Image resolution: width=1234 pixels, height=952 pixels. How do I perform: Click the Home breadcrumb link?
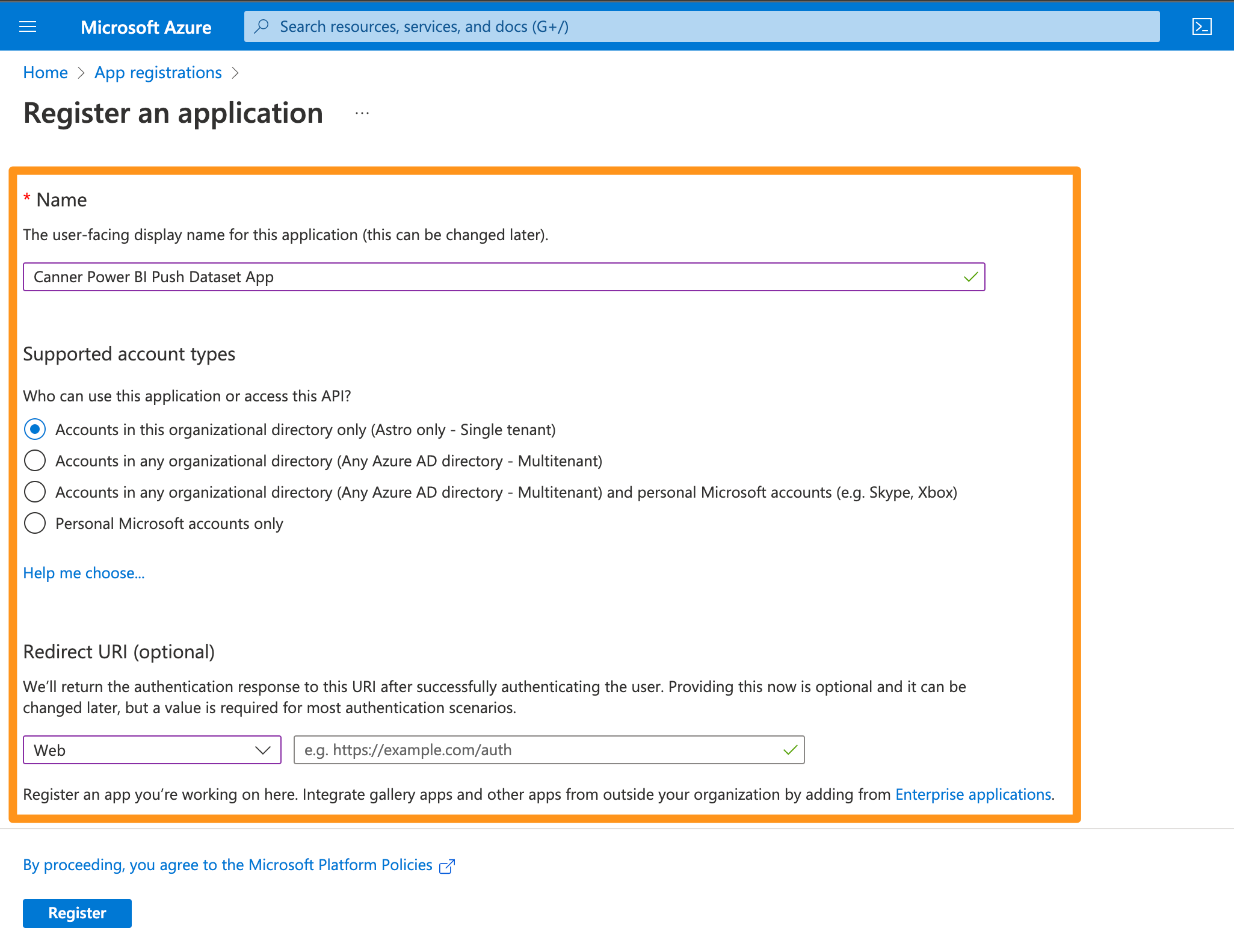(43, 72)
